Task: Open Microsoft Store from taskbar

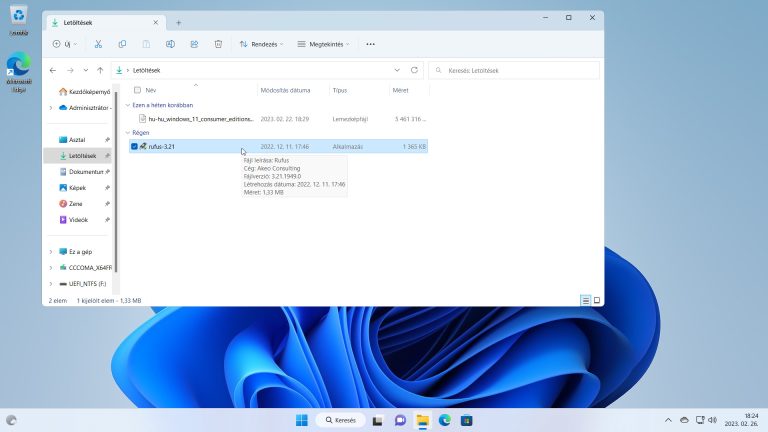Action: click(x=467, y=420)
